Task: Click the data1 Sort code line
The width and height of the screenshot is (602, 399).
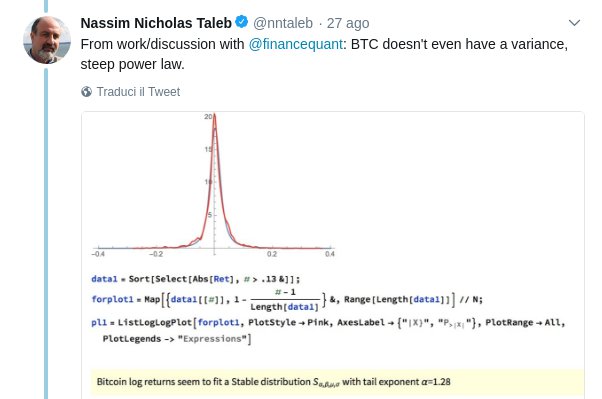Action: (x=195, y=279)
